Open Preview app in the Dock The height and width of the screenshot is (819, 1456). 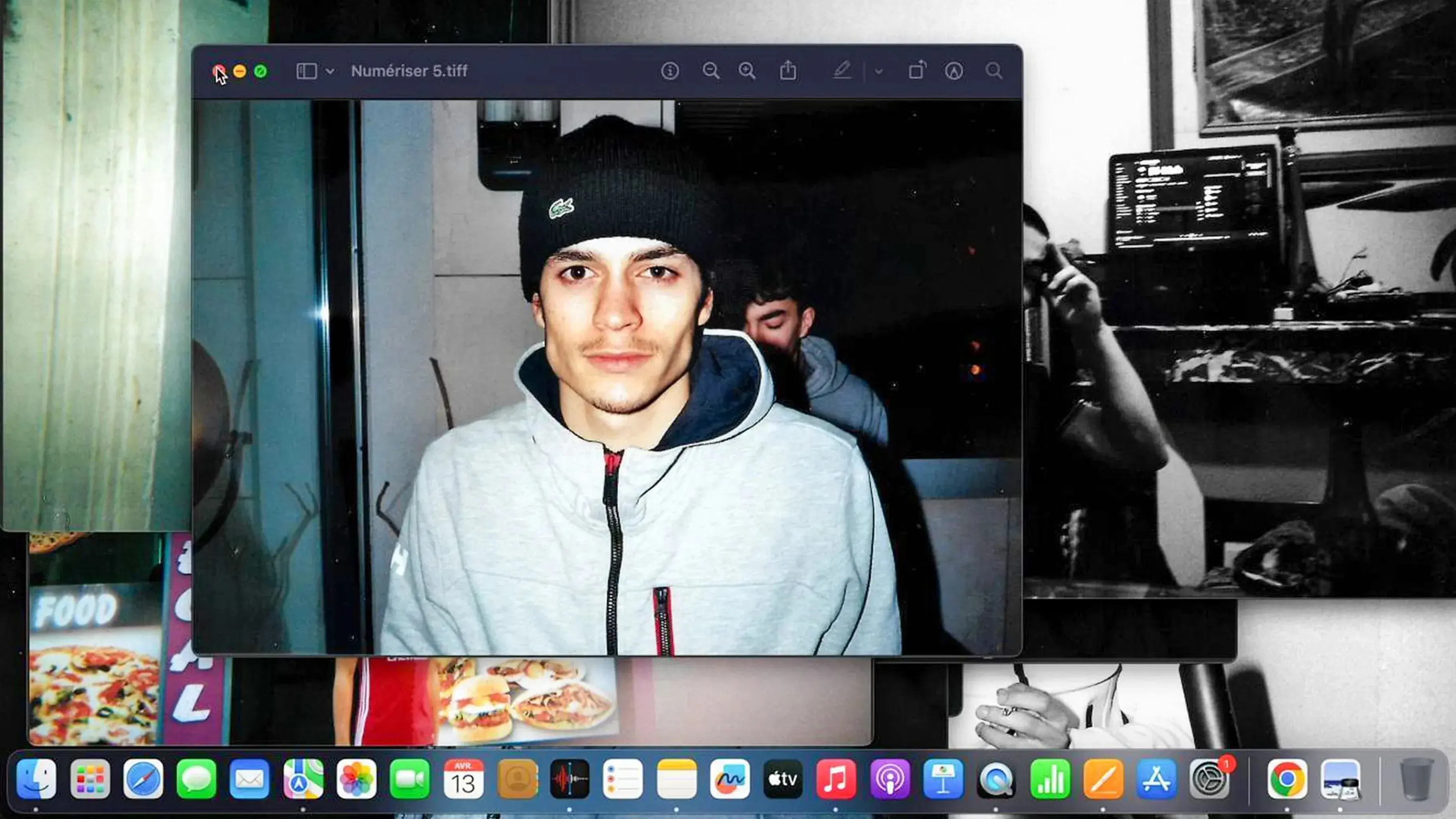click(1340, 779)
